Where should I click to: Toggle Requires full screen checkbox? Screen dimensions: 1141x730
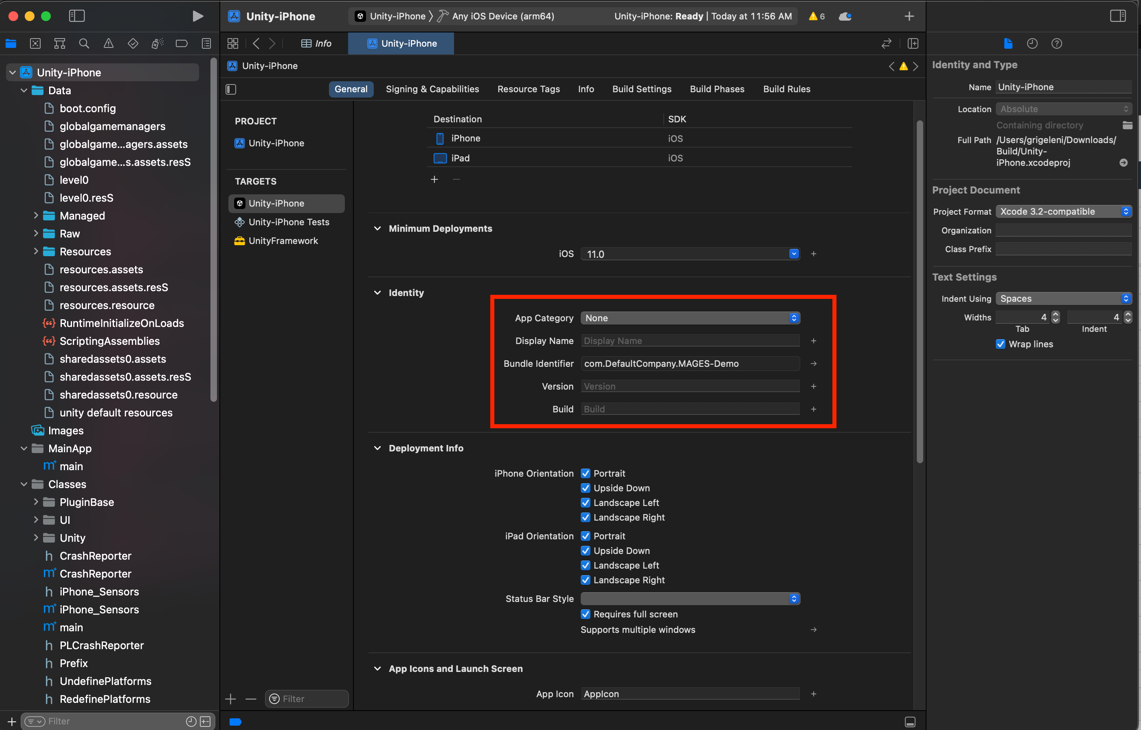pyautogui.click(x=586, y=615)
